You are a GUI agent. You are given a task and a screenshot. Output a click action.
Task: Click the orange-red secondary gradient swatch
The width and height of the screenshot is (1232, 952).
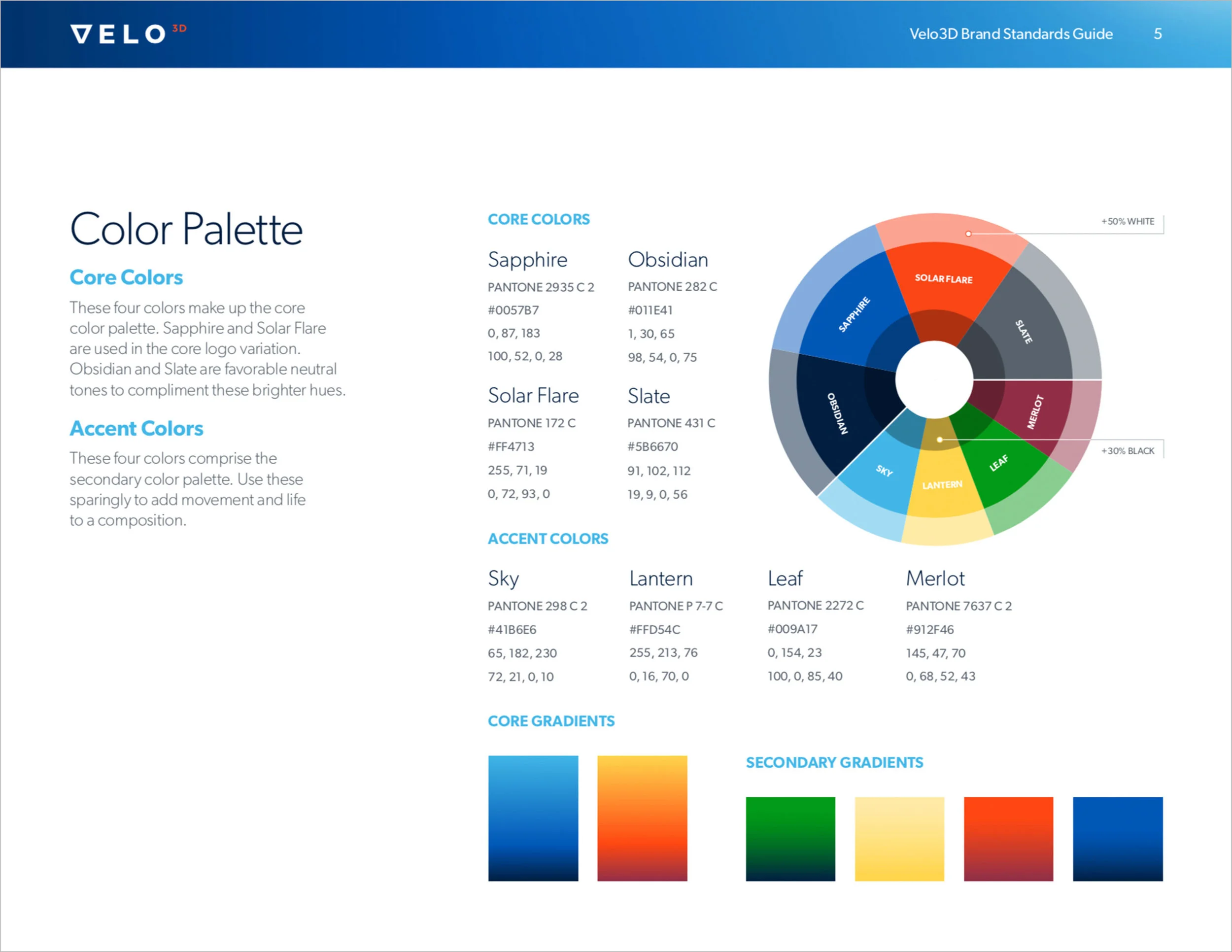(x=1009, y=839)
